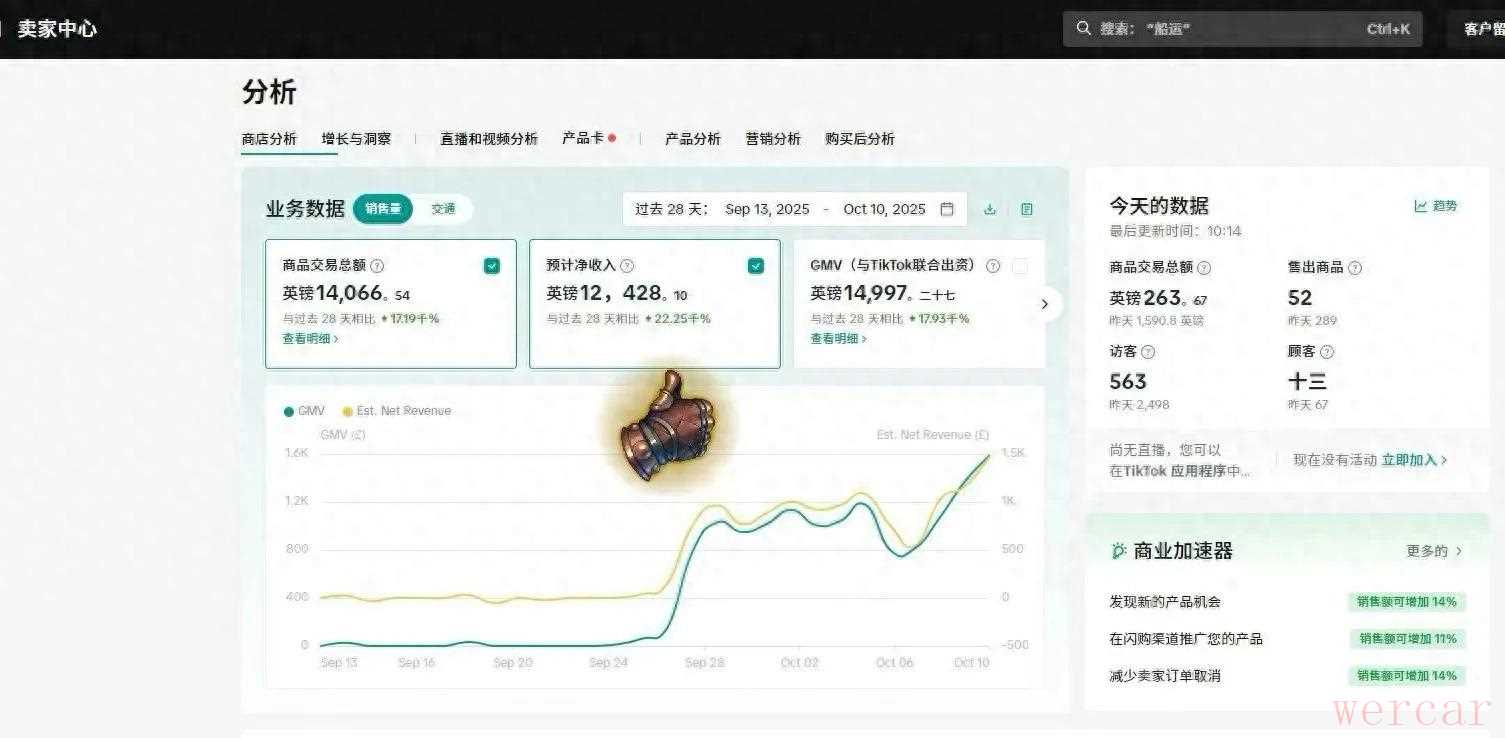Click the report document icon beside download
The image size is (1505, 738).
coord(1027,209)
